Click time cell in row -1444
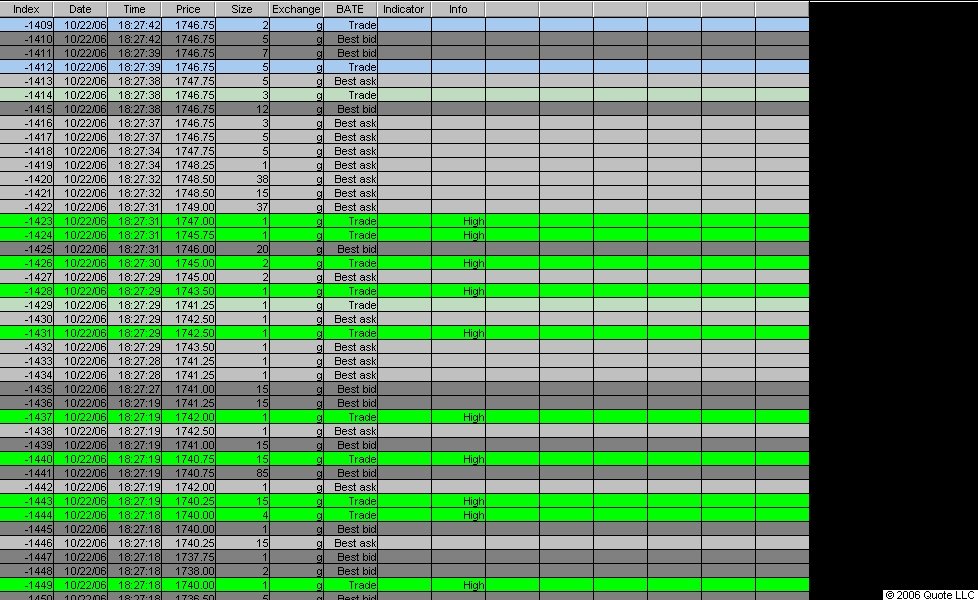This screenshot has height=600, width=978. 134,515
